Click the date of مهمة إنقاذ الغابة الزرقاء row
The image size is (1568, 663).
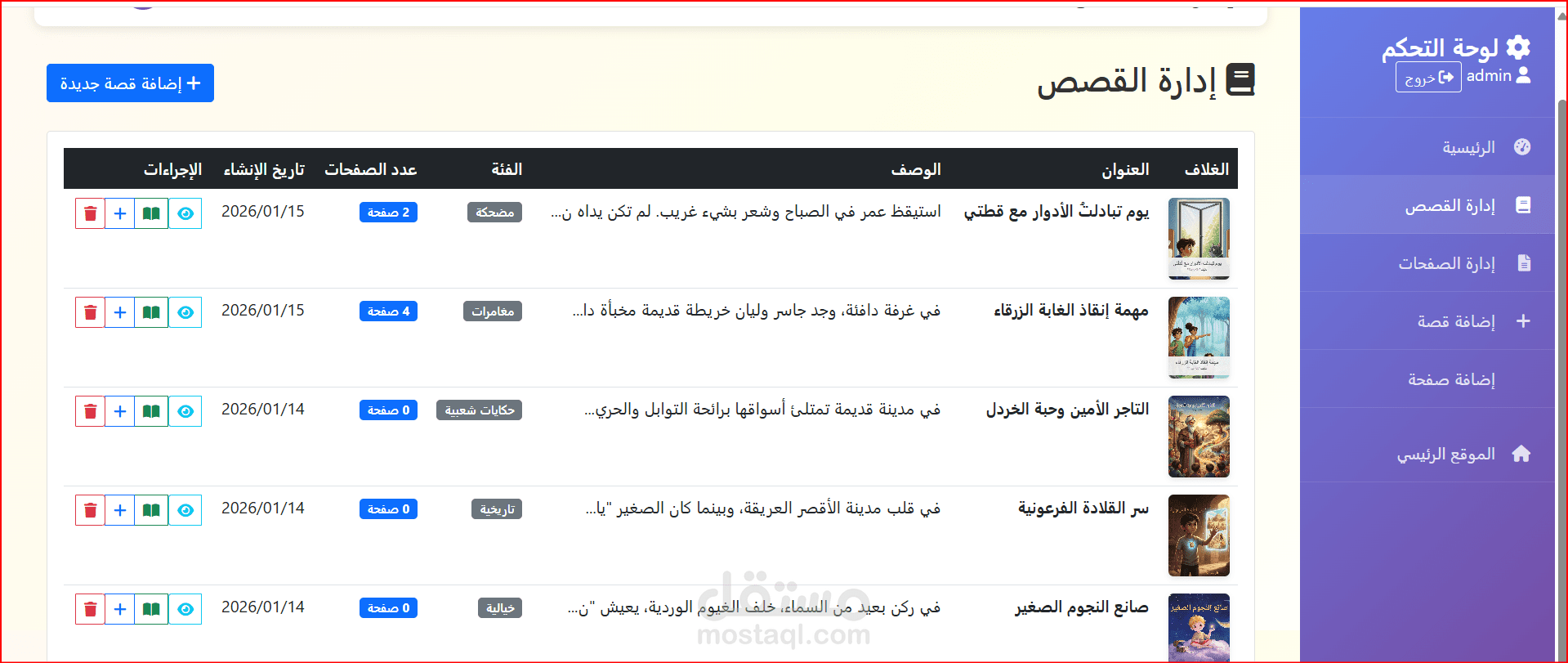(x=263, y=311)
